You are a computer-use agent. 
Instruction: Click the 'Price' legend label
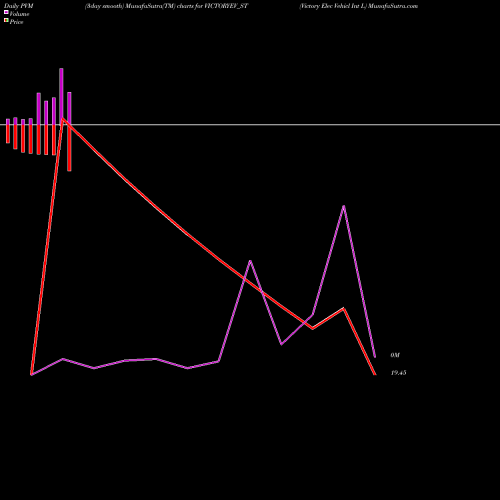coord(16,22)
